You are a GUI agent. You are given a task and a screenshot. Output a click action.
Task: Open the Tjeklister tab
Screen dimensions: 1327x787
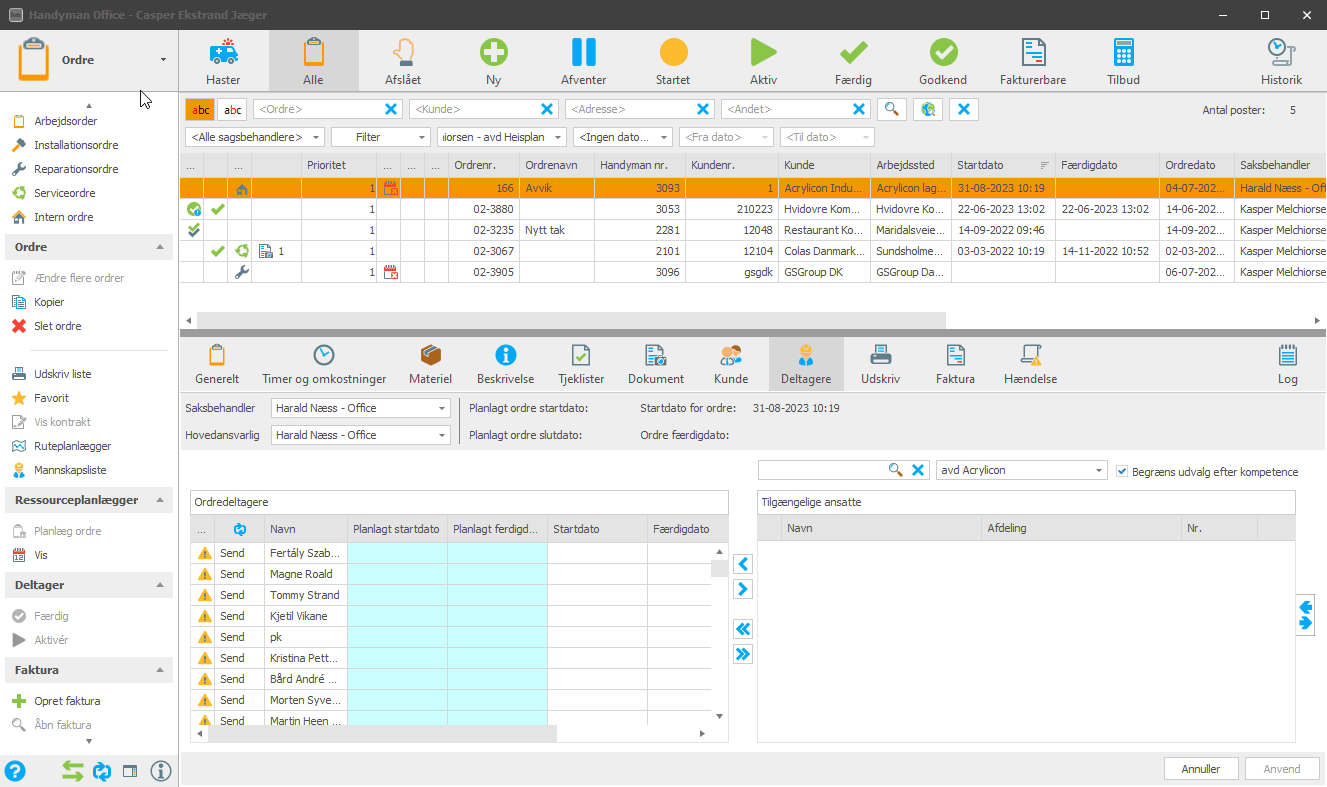coord(581,364)
